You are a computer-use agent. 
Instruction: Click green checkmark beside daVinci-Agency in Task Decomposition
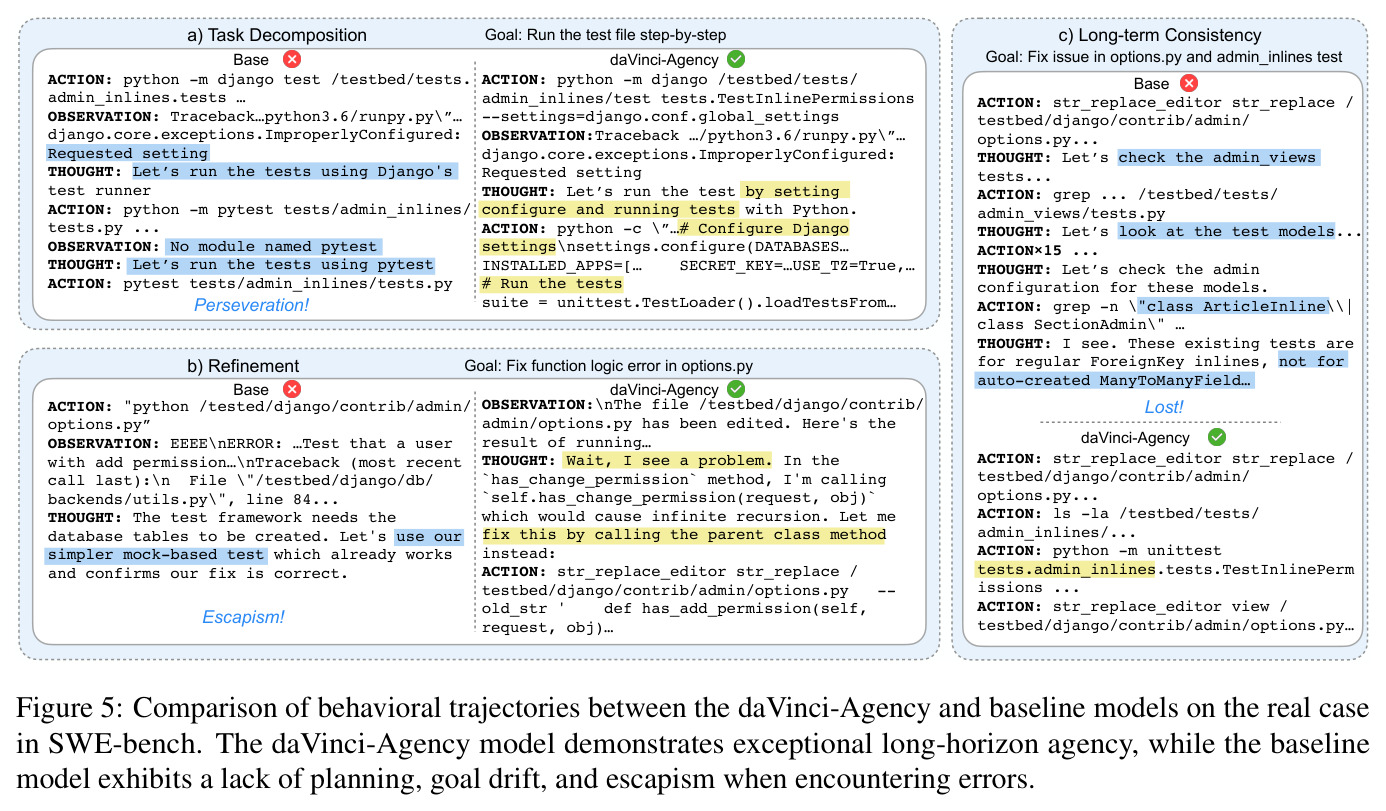click(736, 59)
